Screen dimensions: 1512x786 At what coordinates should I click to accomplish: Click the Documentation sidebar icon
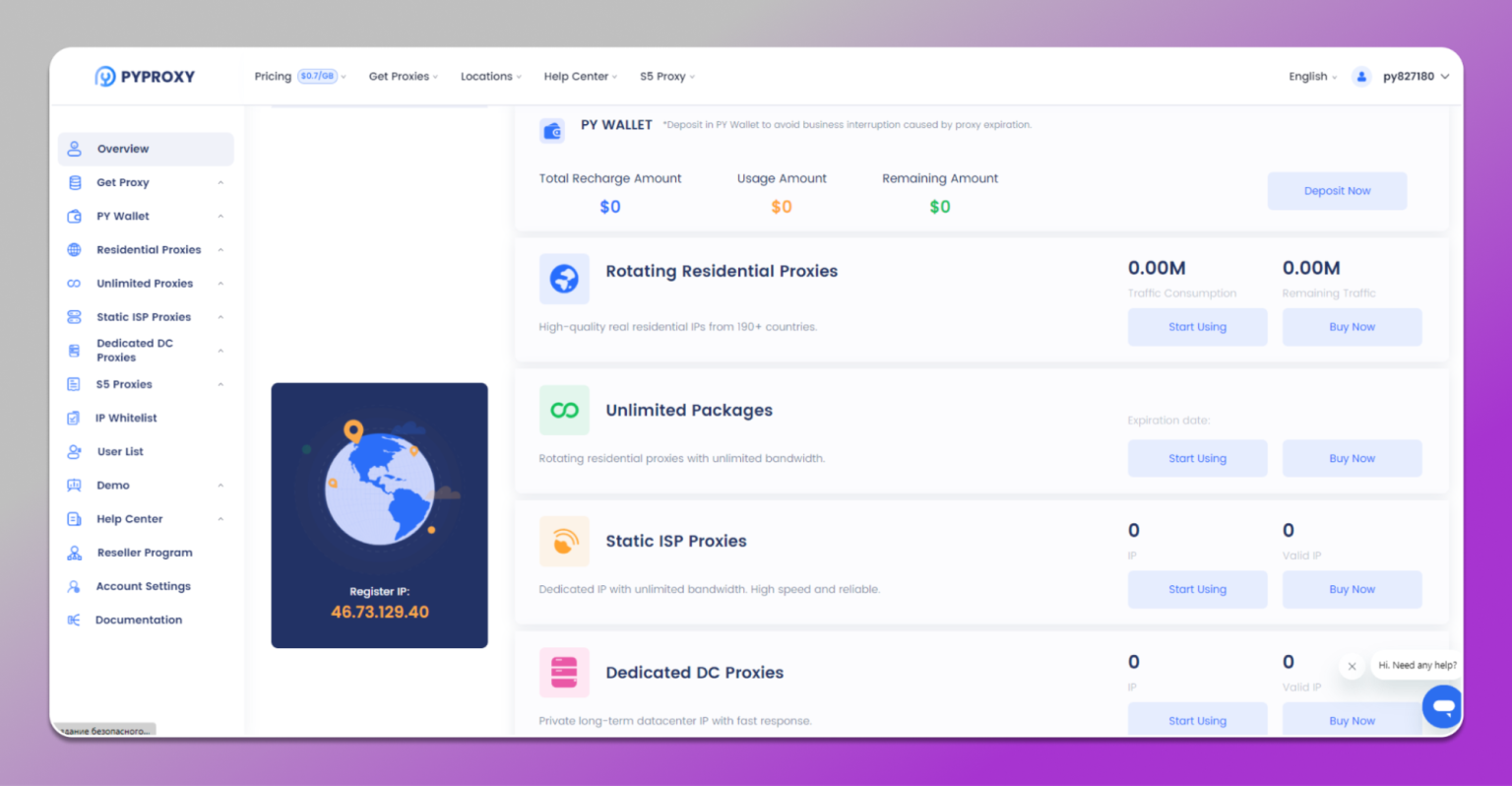(73, 619)
